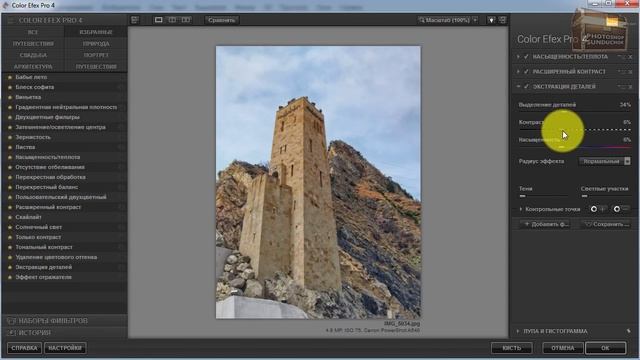Disable the Расширенный контраст filter checkmark
Image resolution: width=640 pixels, height=360 pixels.
(x=526, y=72)
